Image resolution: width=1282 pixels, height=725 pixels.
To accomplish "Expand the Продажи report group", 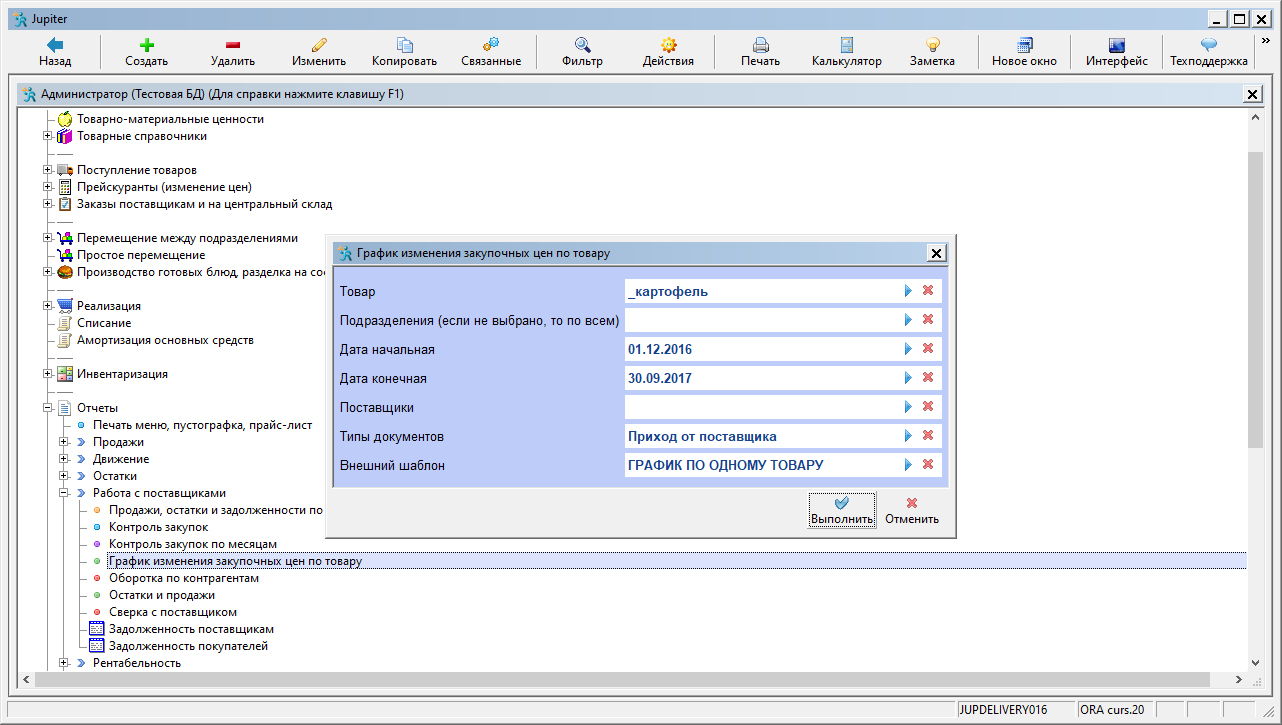I will (64, 442).
